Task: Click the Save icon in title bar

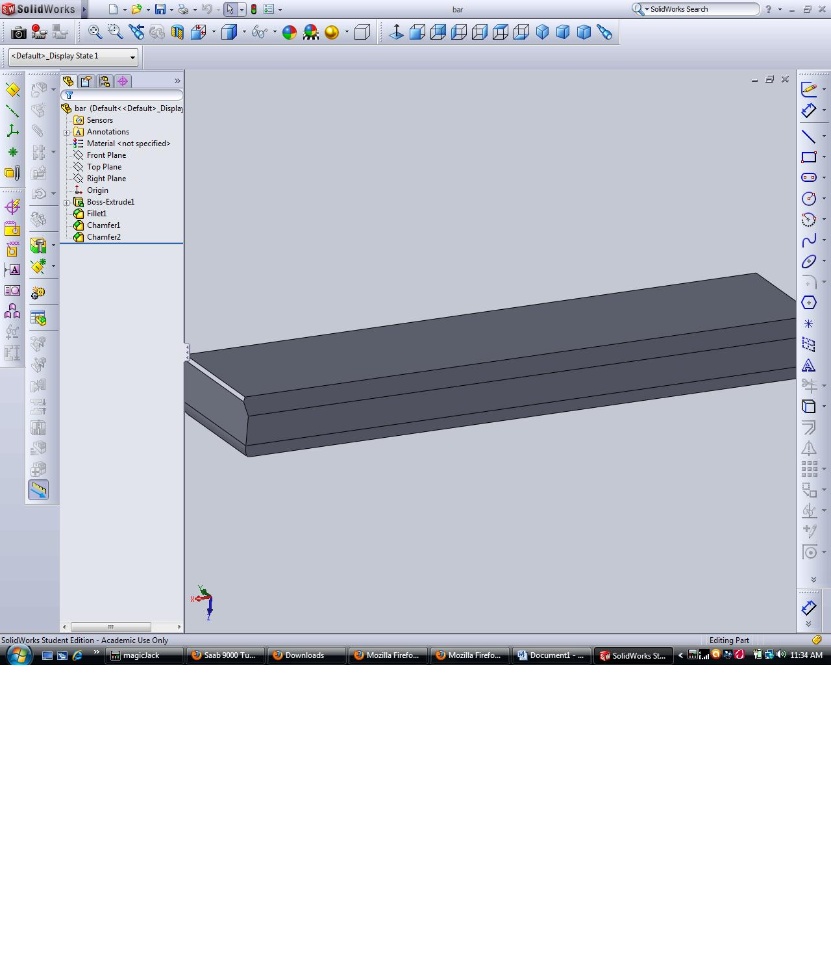Action: click(x=160, y=9)
